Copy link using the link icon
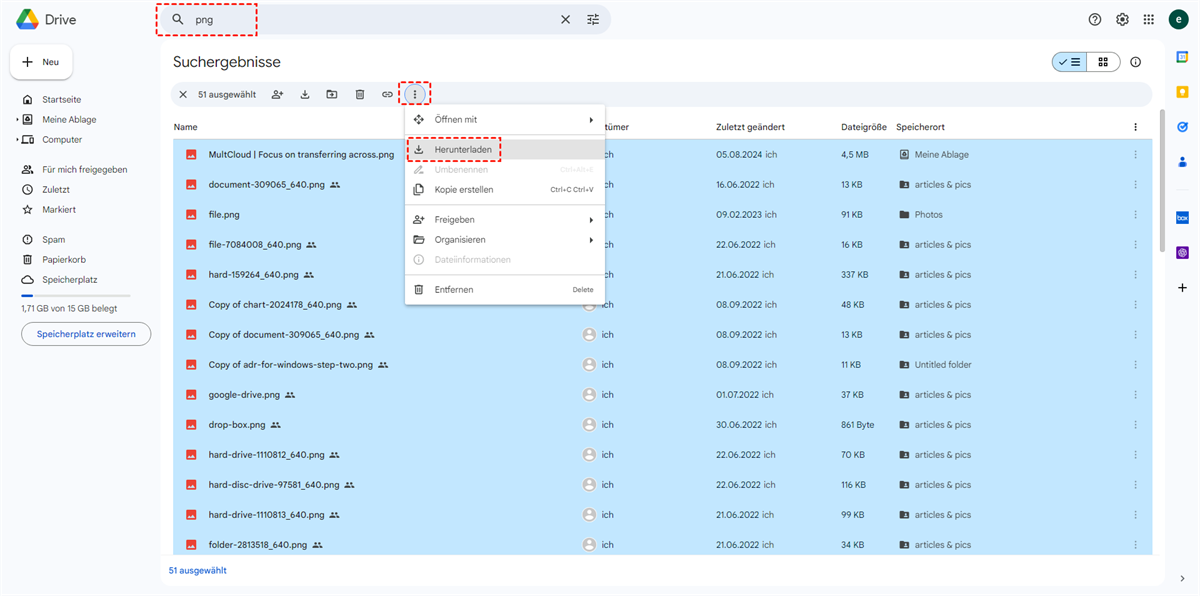The width and height of the screenshot is (1200, 596). click(387, 95)
